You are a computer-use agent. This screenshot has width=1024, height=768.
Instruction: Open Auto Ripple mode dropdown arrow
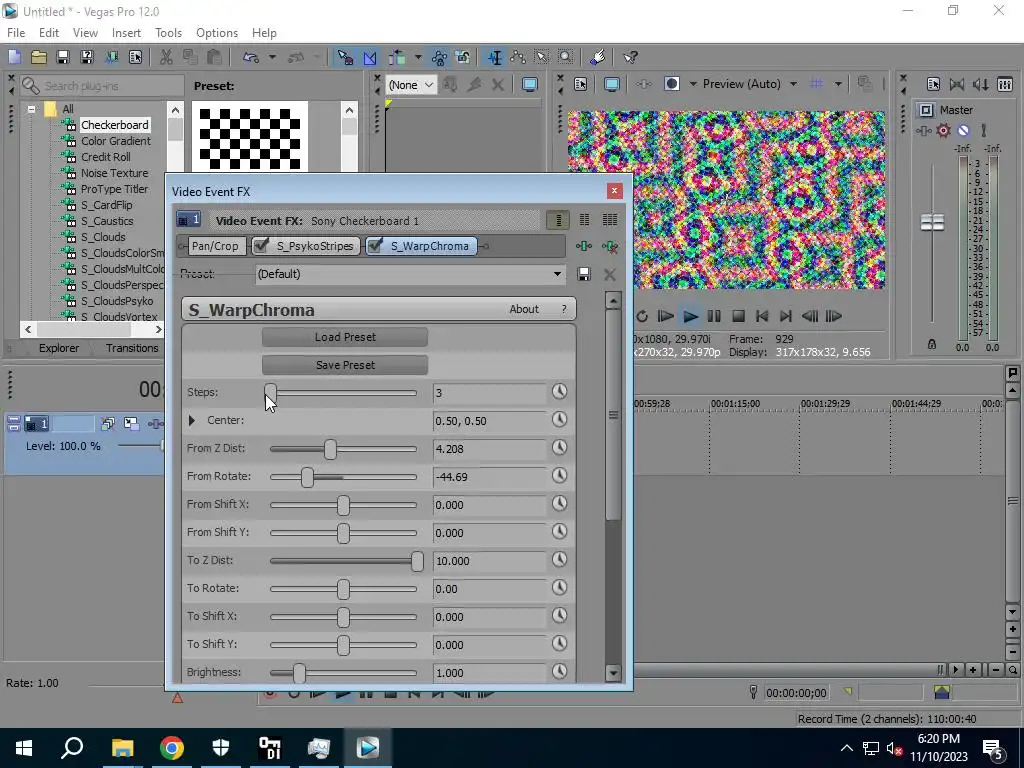pos(418,57)
